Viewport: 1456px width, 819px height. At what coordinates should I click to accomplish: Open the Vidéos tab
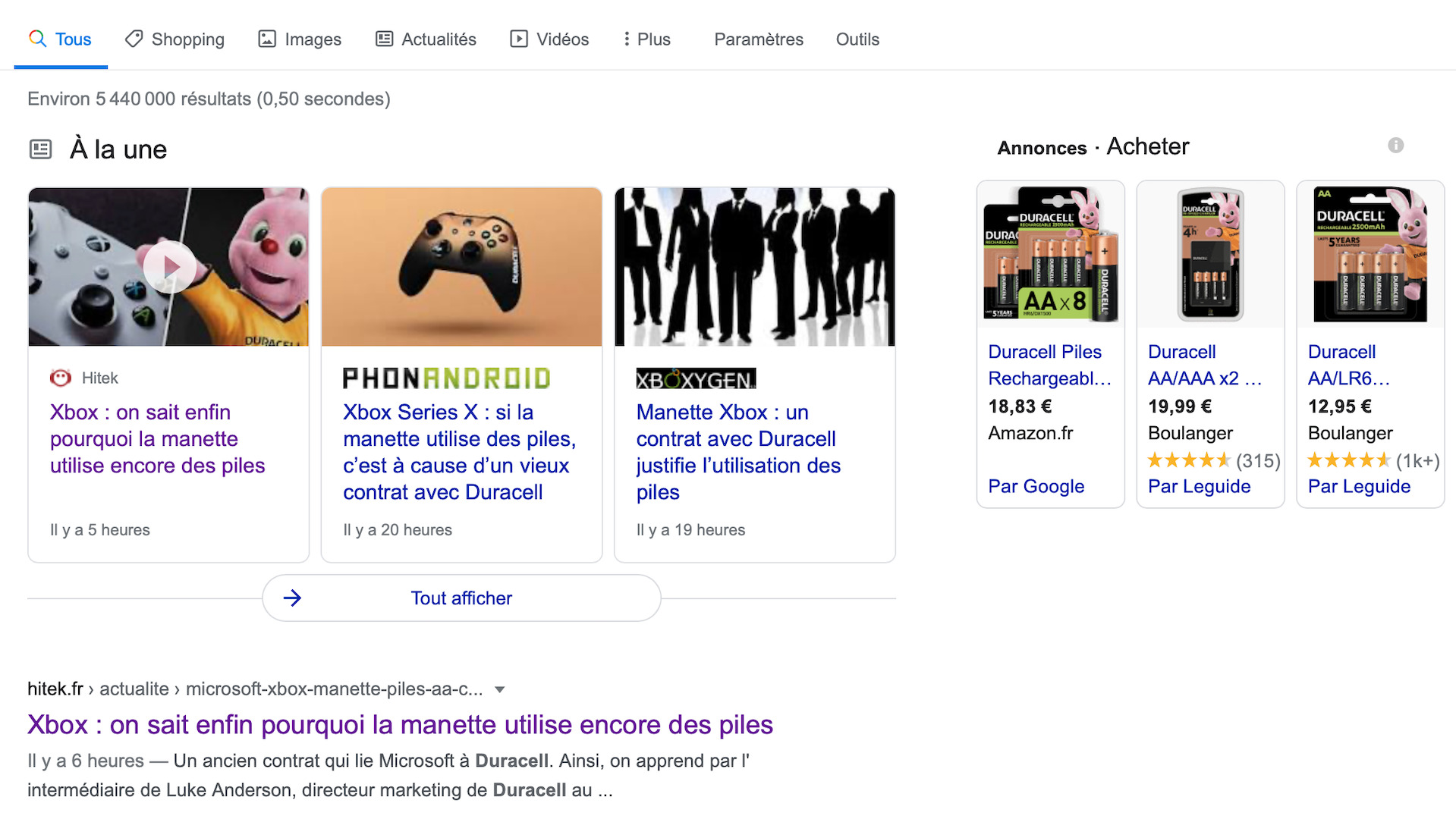tap(549, 39)
